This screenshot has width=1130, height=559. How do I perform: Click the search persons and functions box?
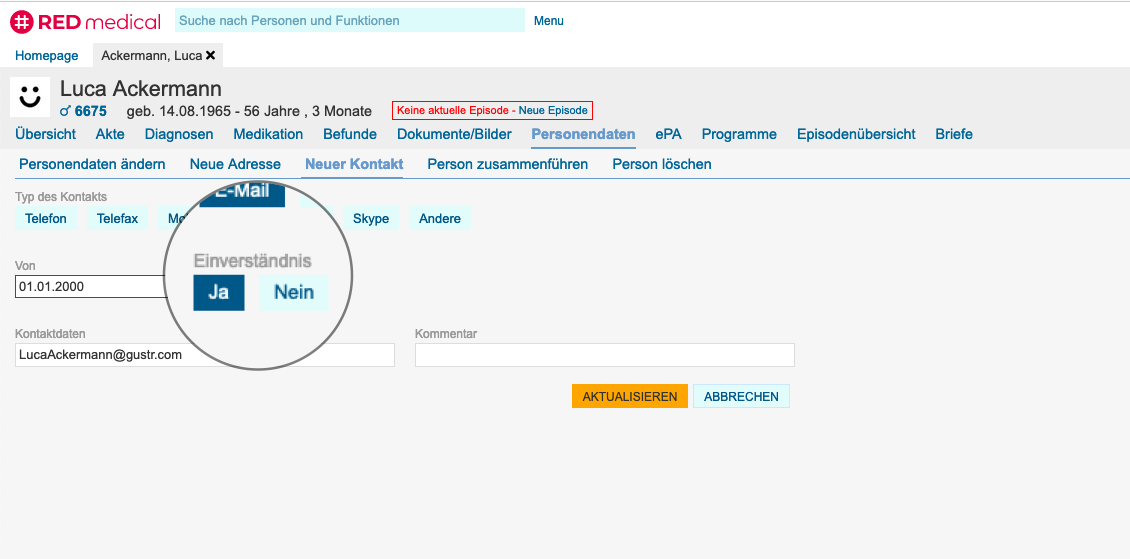click(x=349, y=20)
